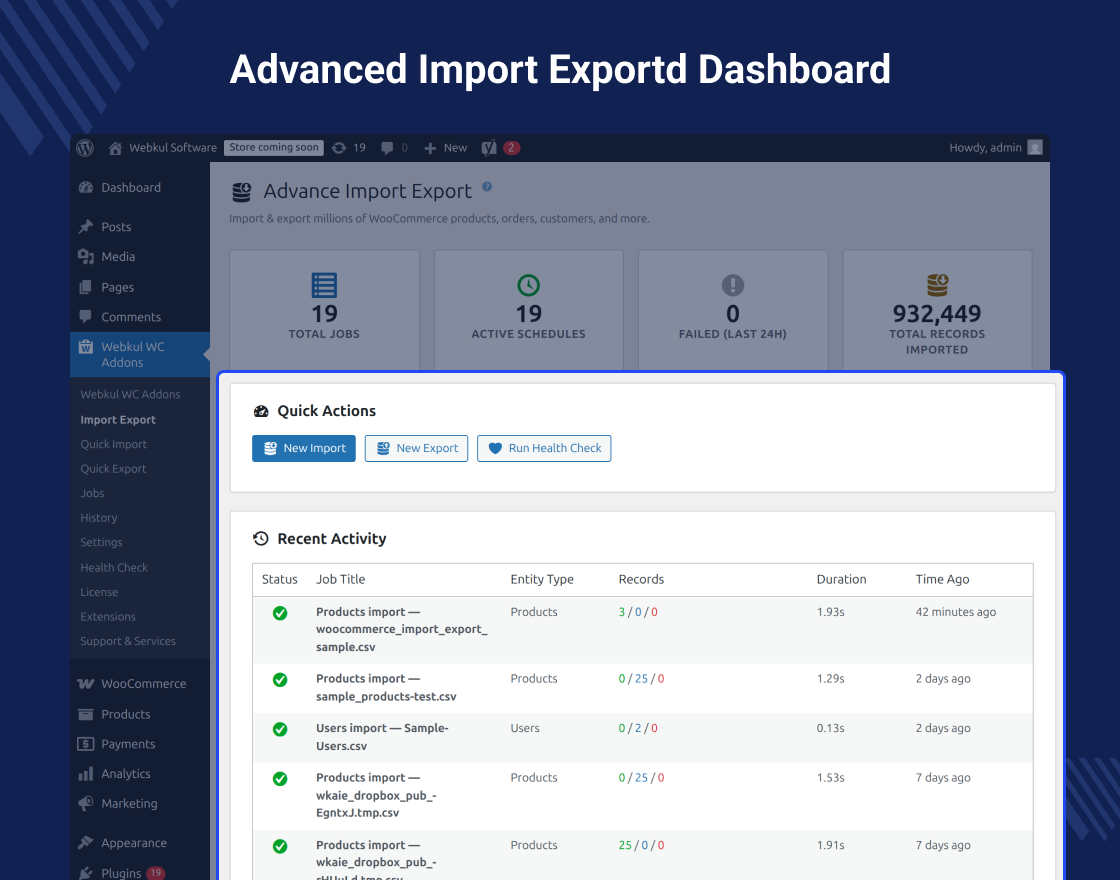Click the New Export button

pyautogui.click(x=416, y=449)
